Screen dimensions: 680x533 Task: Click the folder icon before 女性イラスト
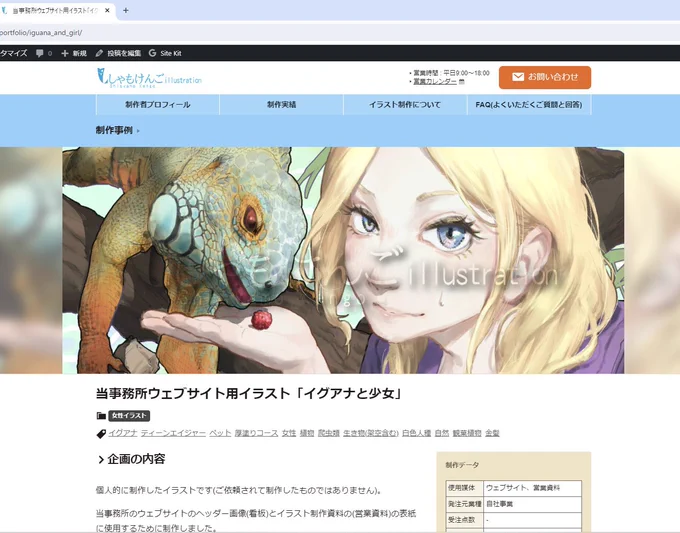(x=101, y=415)
